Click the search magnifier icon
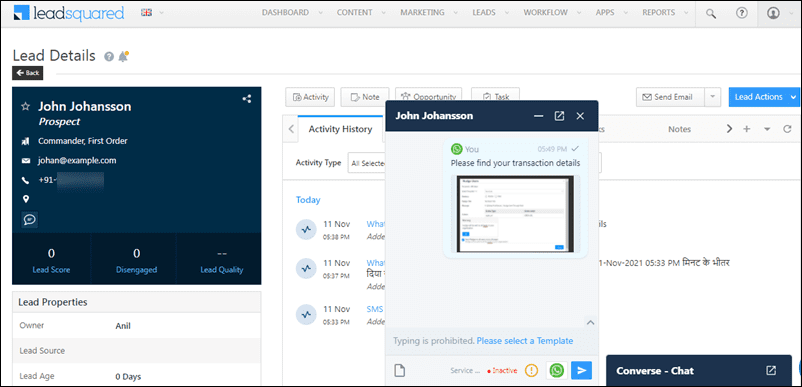802x387 pixels. tap(710, 13)
